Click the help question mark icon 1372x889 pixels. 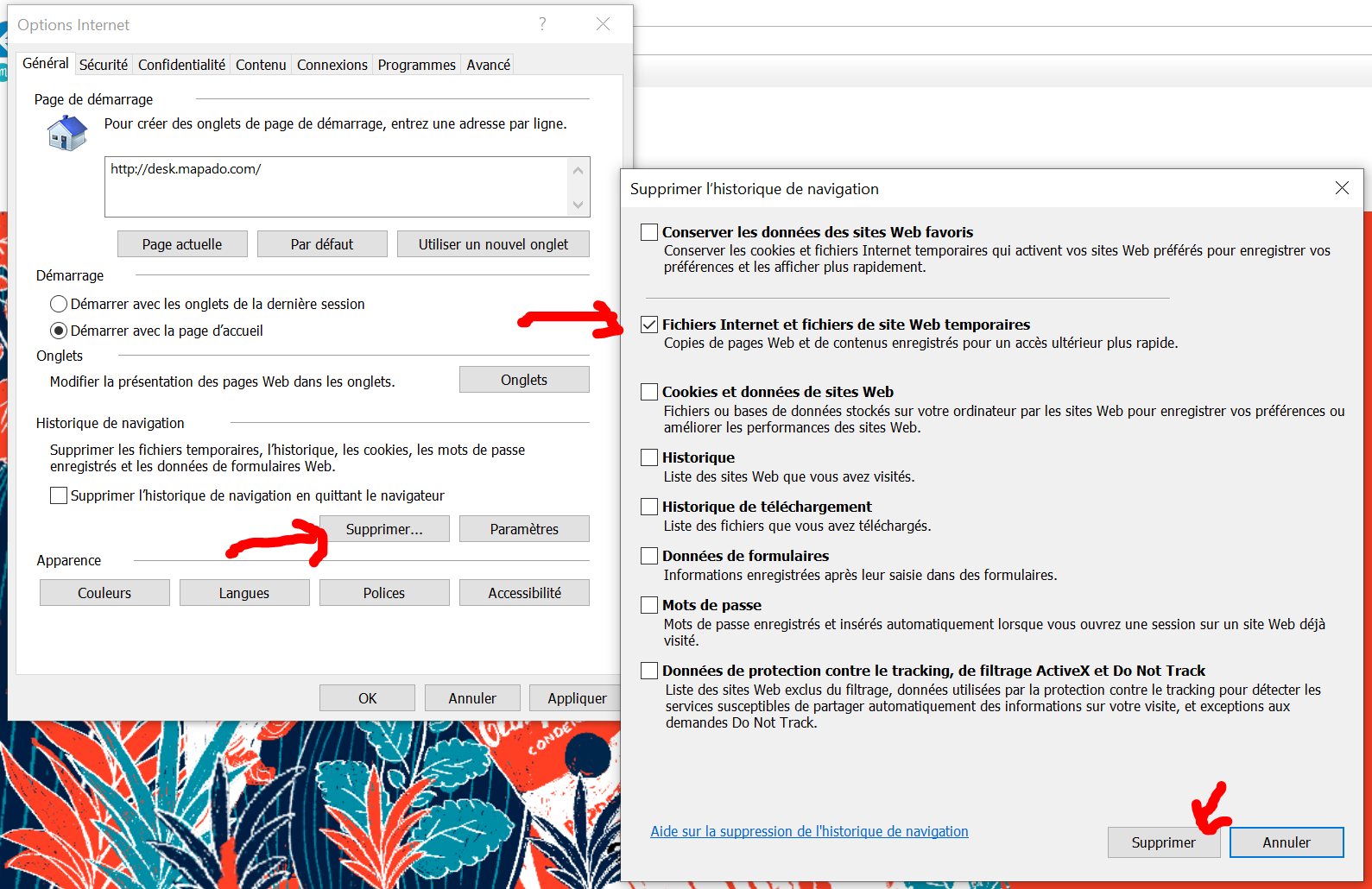(x=542, y=24)
